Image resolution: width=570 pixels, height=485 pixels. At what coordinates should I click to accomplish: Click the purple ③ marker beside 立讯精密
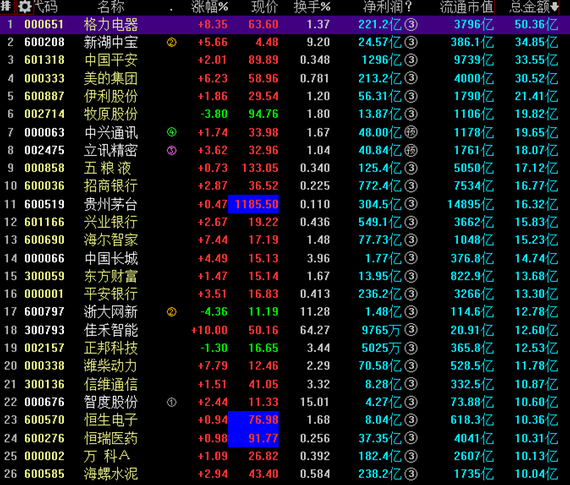click(172, 150)
